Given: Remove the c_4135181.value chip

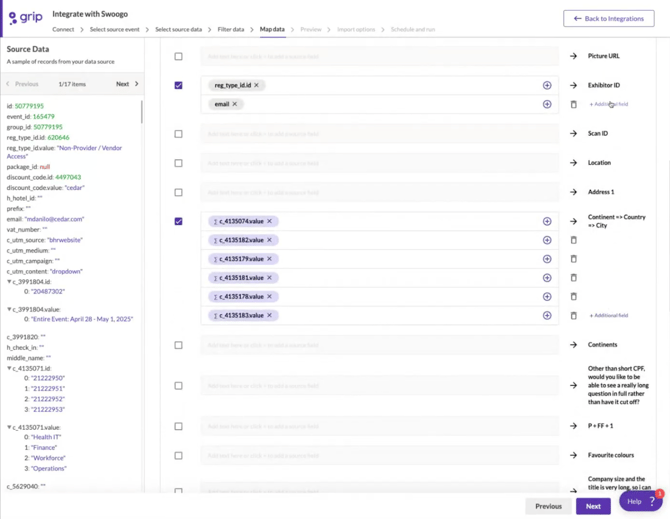Looking at the screenshot, I should (x=269, y=278).
